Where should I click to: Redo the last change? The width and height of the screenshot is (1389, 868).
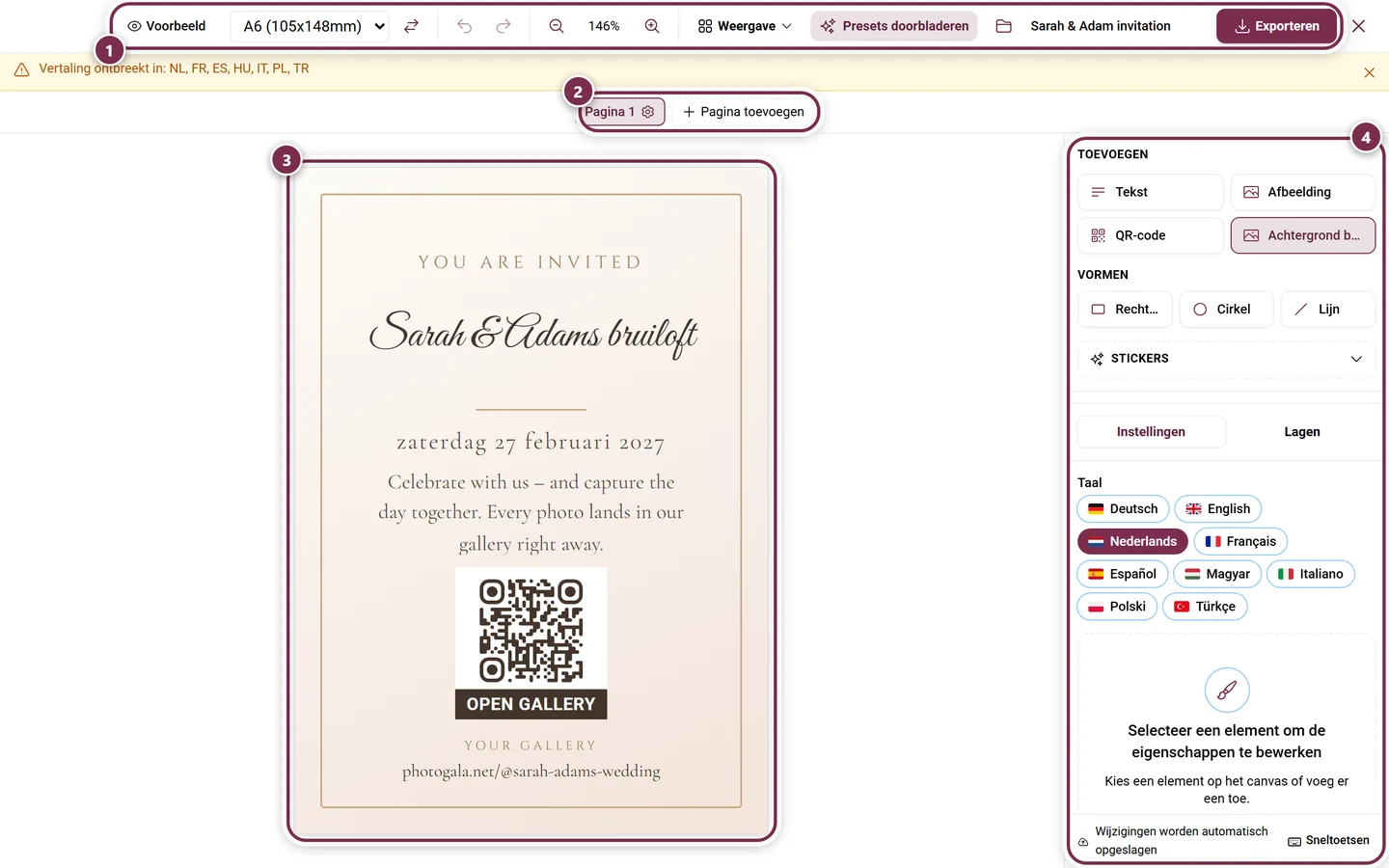[x=504, y=26]
